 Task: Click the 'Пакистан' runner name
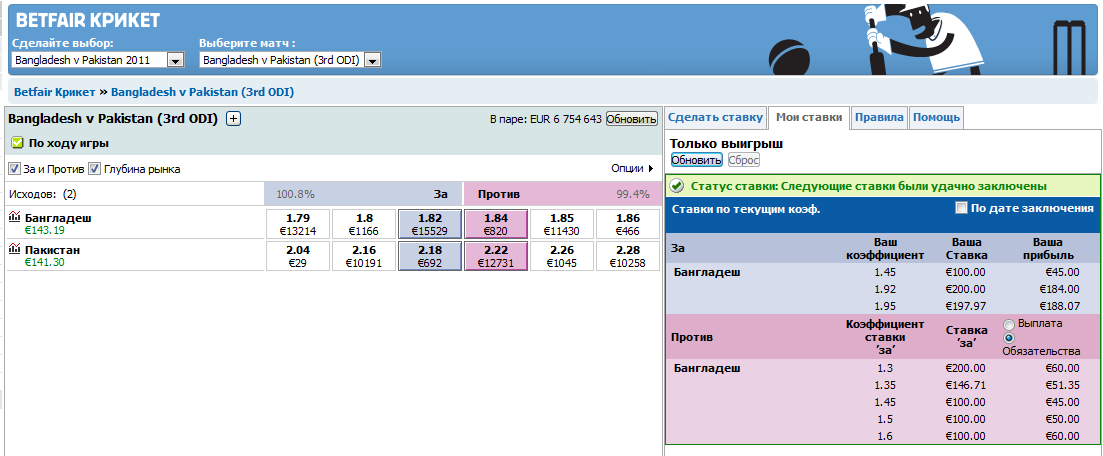point(52,250)
